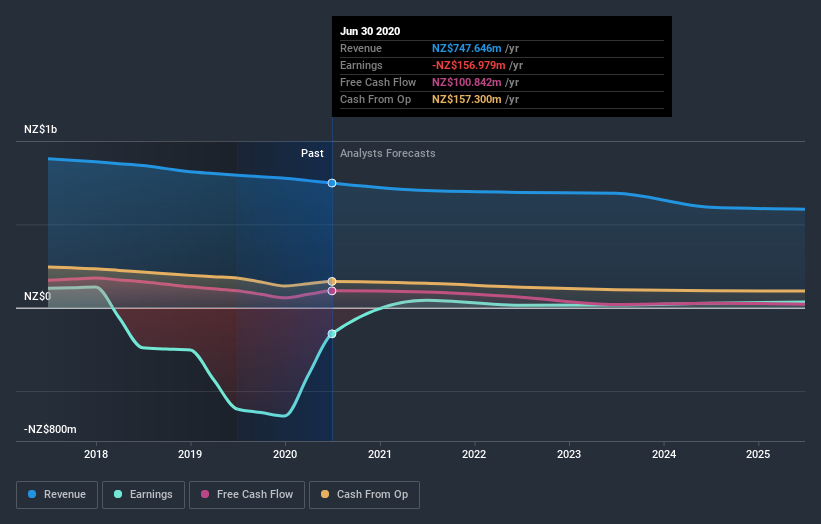Click the Earnings row label in tooltip

pos(361,65)
